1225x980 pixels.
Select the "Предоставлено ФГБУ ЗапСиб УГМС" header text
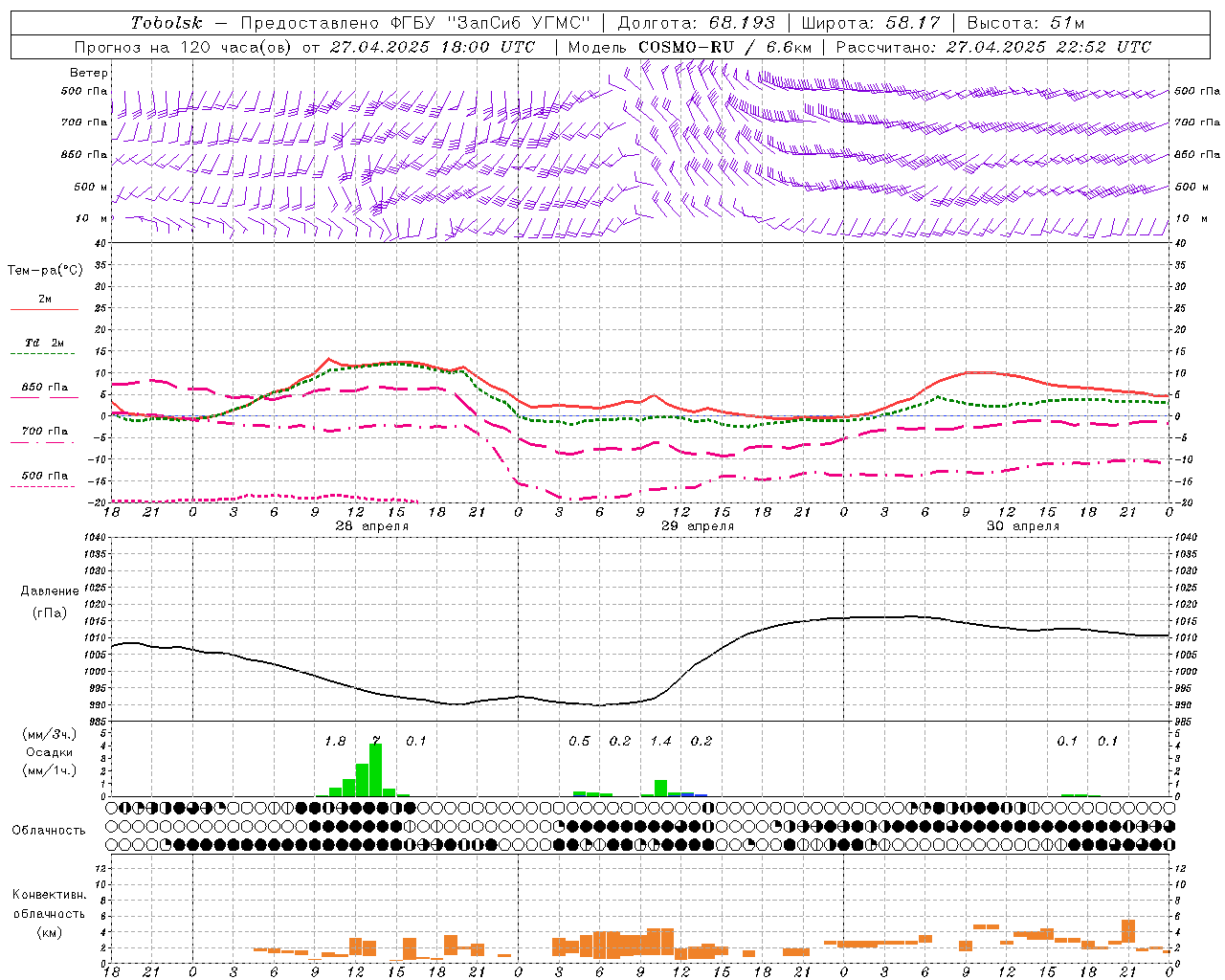(x=415, y=23)
